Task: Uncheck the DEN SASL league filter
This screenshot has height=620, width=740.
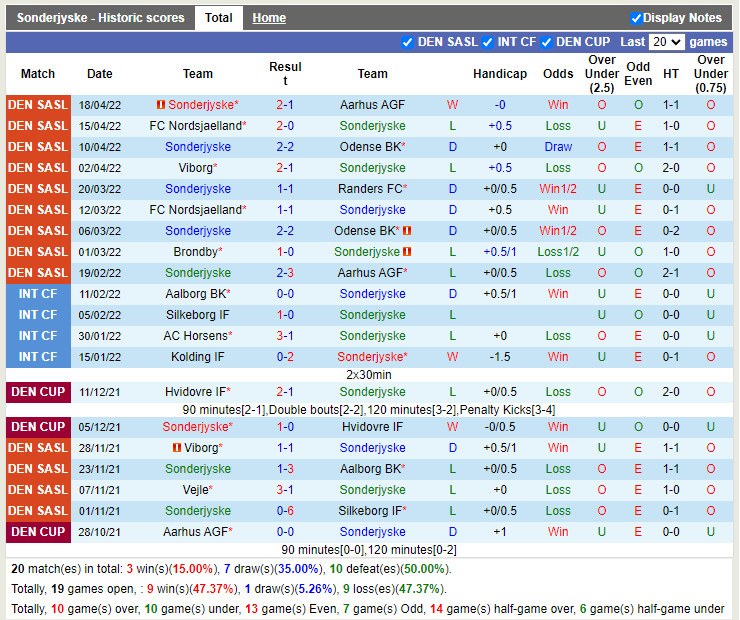Action: (407, 42)
